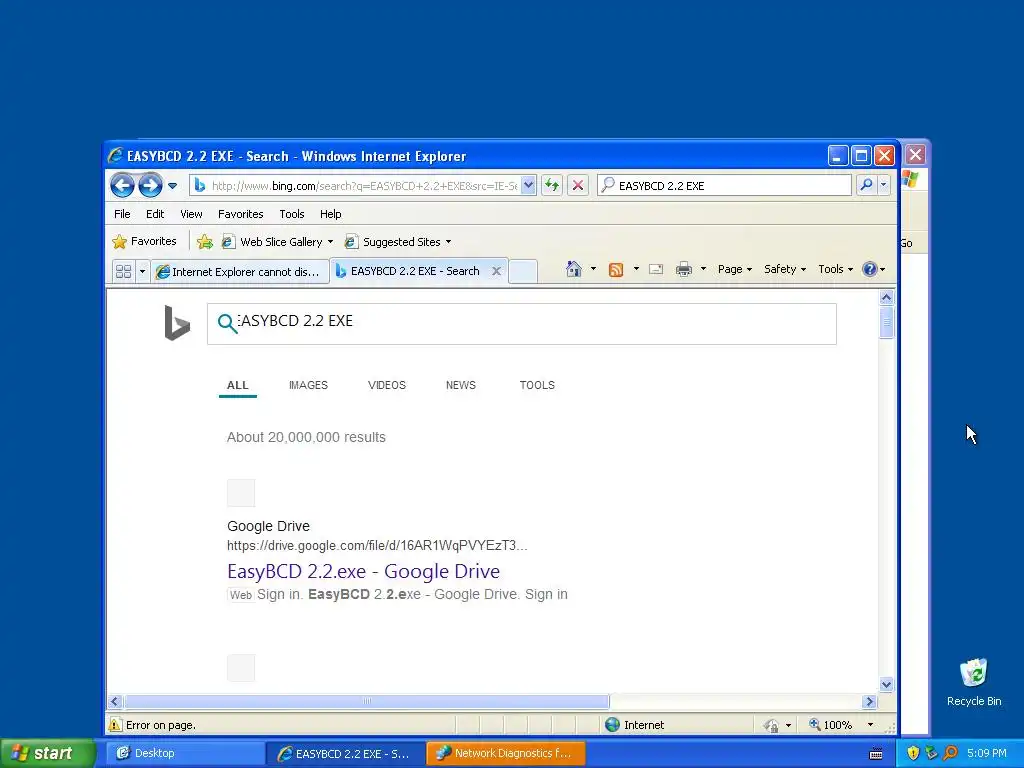Viewport: 1024px width, 768px height.
Task: Open the Tools menu in menu bar
Action: coord(292,214)
